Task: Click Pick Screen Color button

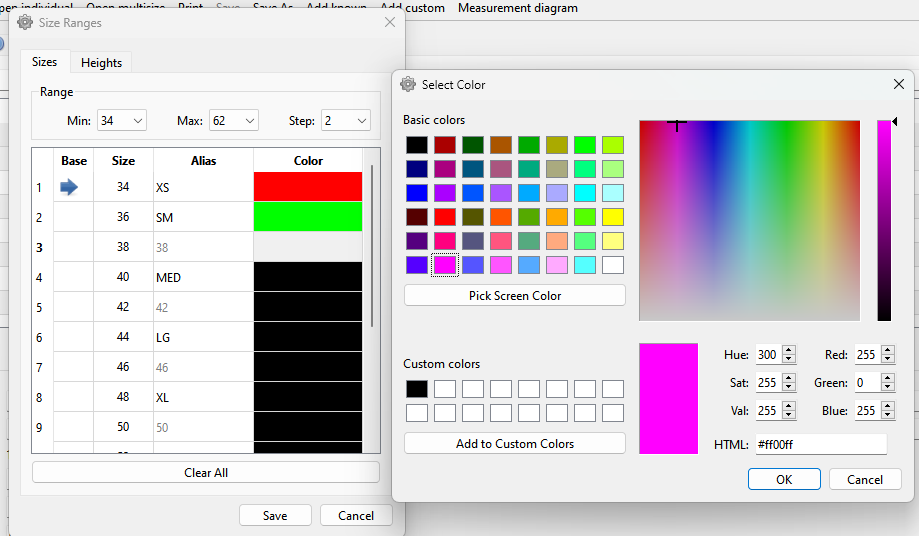Action: [514, 296]
